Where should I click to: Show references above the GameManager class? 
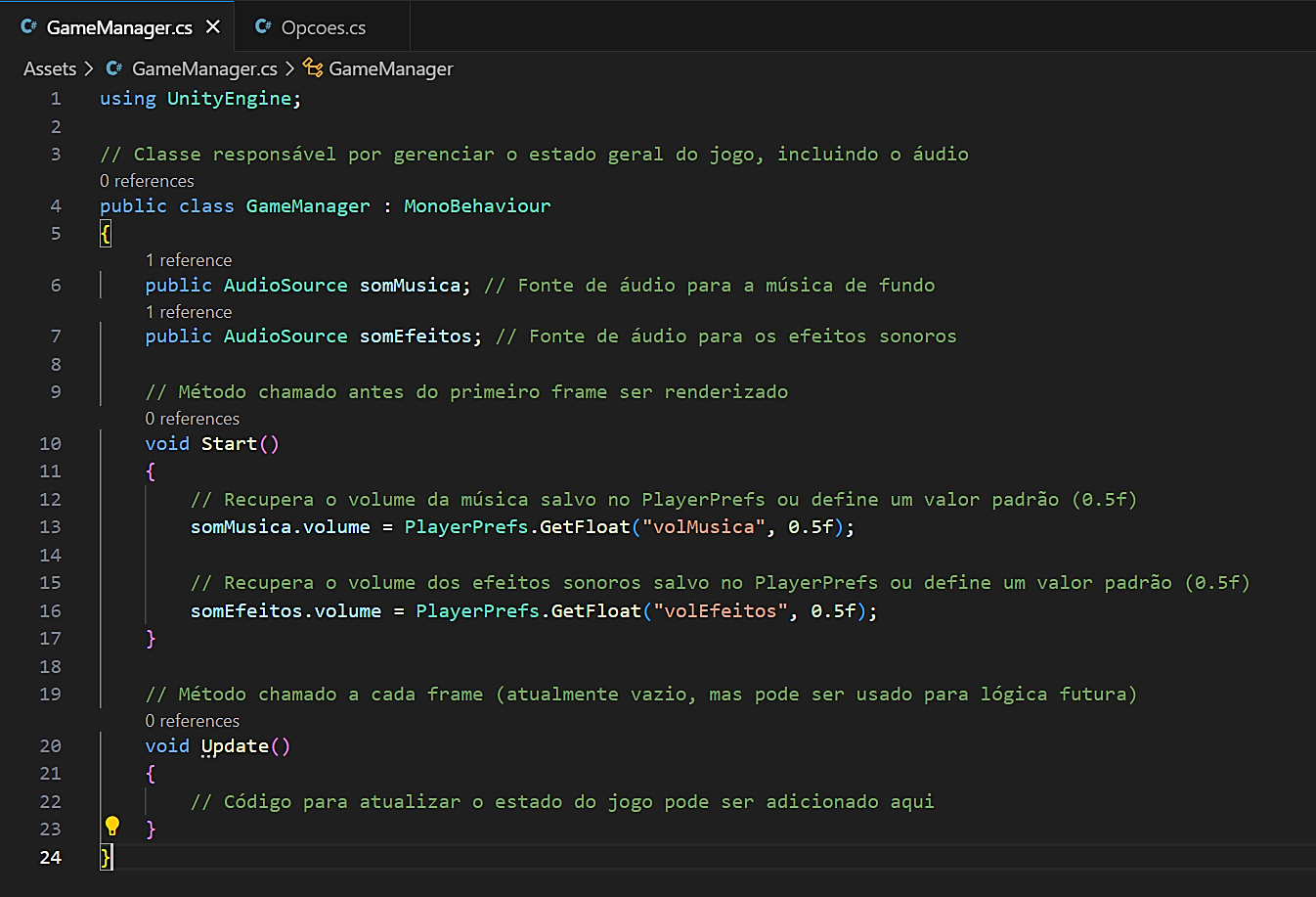(x=147, y=181)
